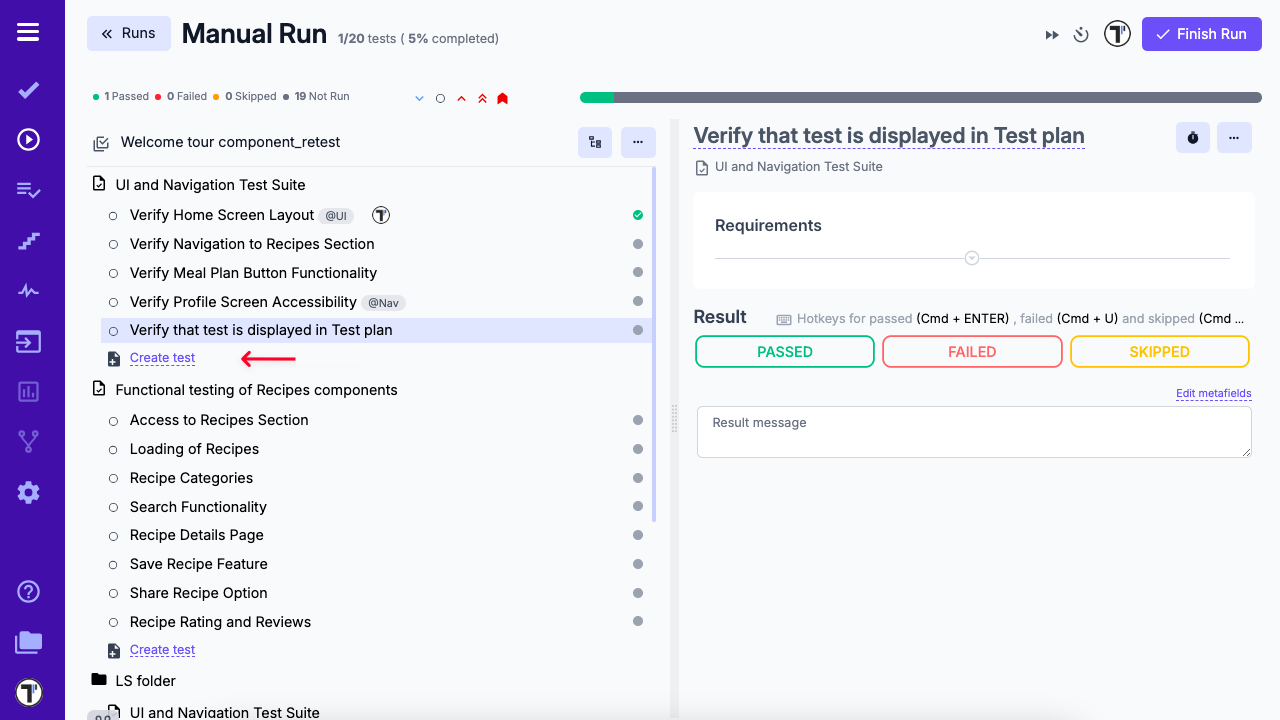
Task: Expand the Requirements section chevron
Action: click(971, 257)
